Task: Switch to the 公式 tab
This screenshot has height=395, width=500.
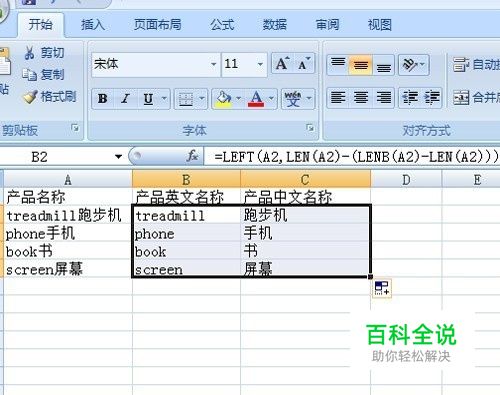Action: 222,25
